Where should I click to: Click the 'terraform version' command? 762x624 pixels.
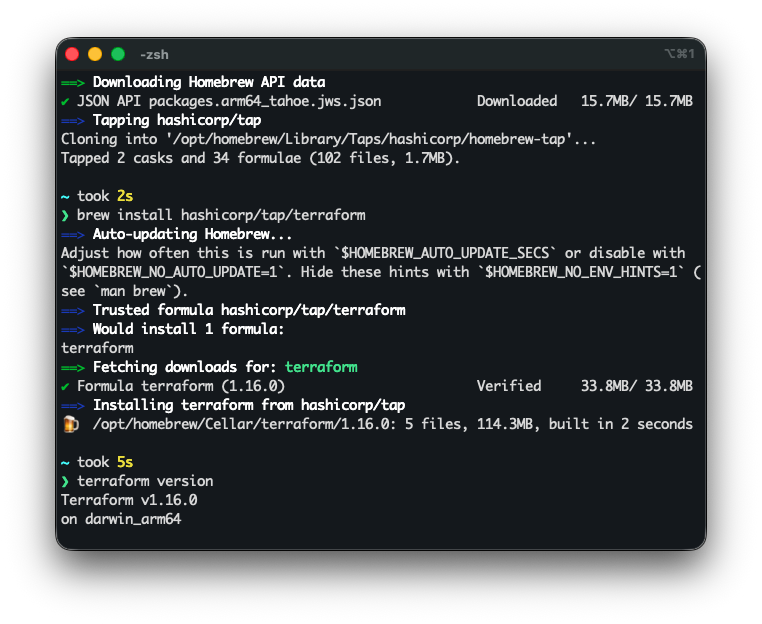click(x=145, y=481)
